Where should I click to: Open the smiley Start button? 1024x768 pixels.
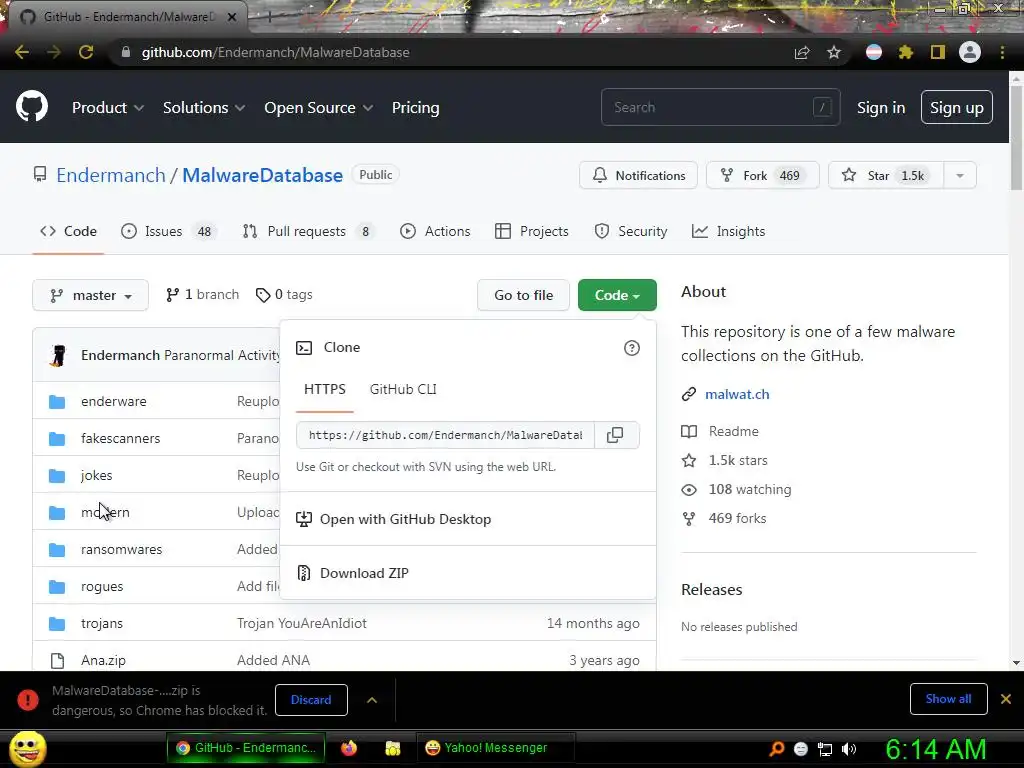28,748
